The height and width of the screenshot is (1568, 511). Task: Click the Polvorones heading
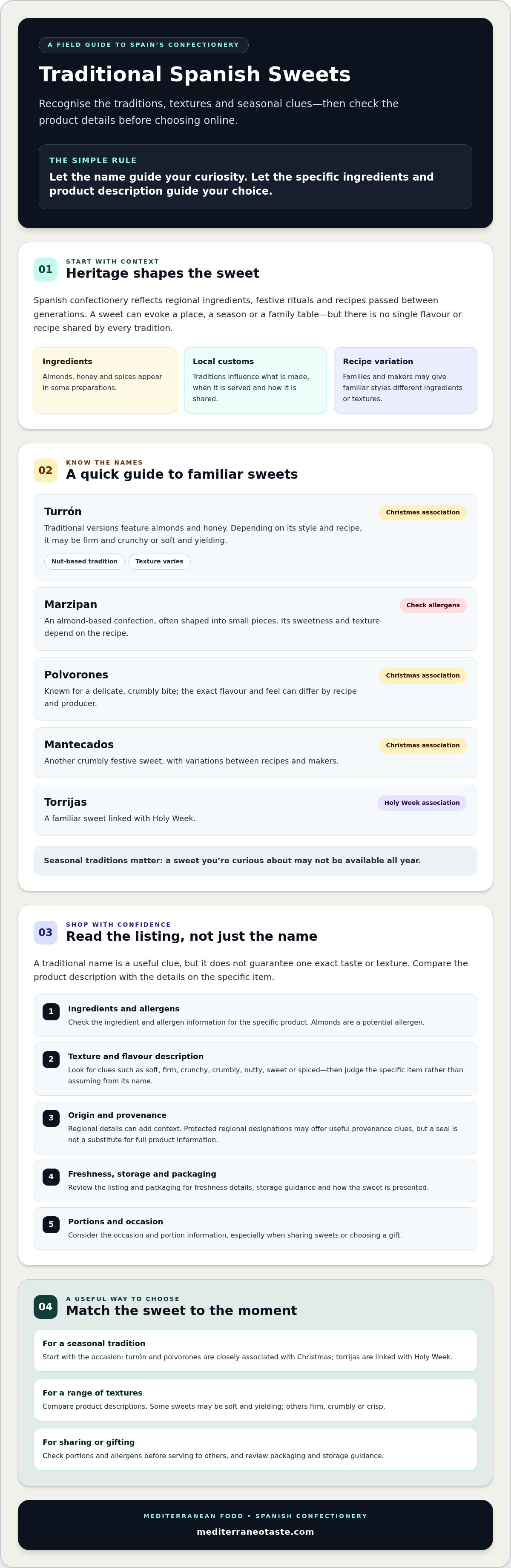click(76, 675)
